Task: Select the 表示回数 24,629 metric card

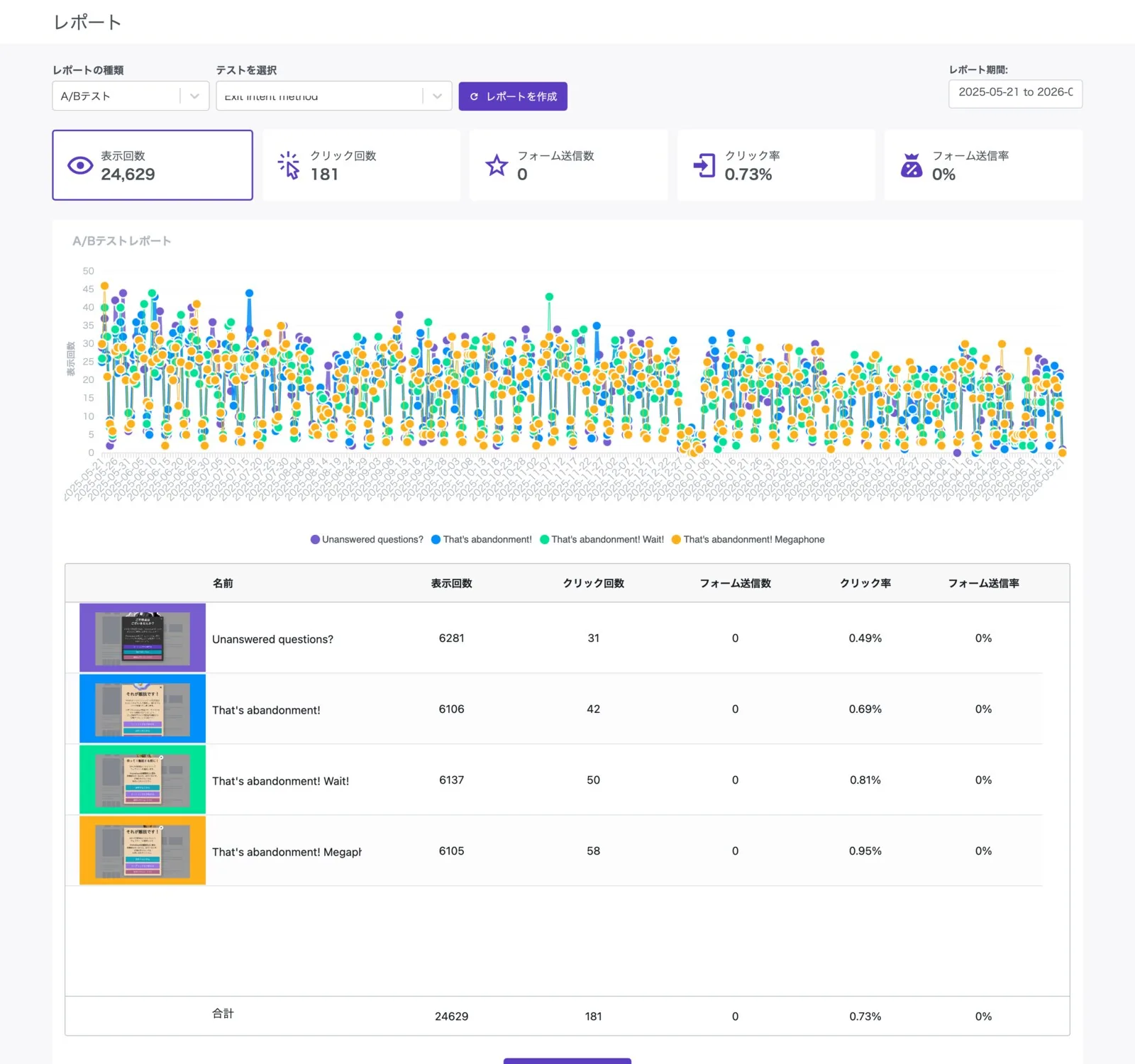Action: (153, 165)
